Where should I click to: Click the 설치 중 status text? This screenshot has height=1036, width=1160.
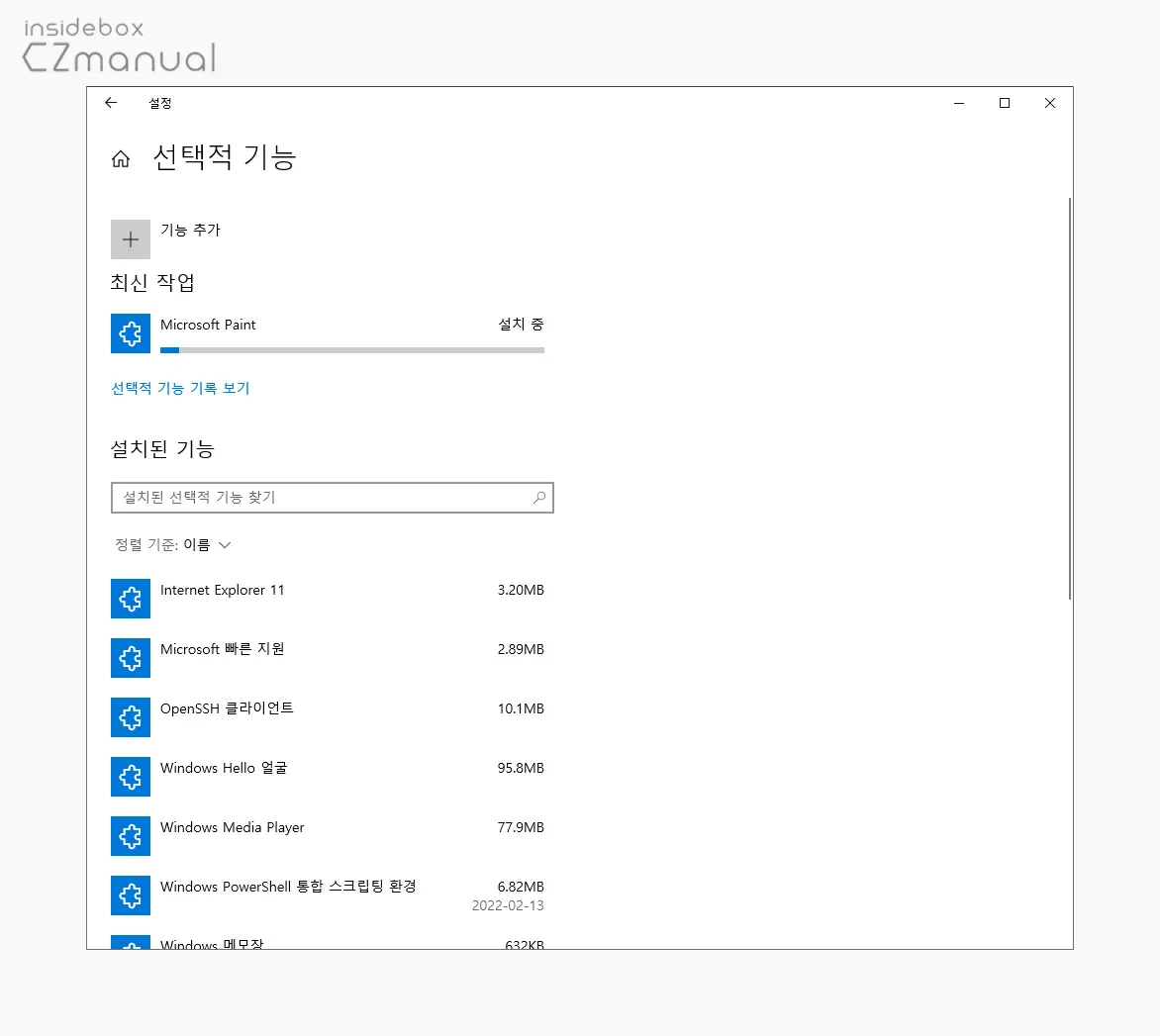click(x=521, y=324)
